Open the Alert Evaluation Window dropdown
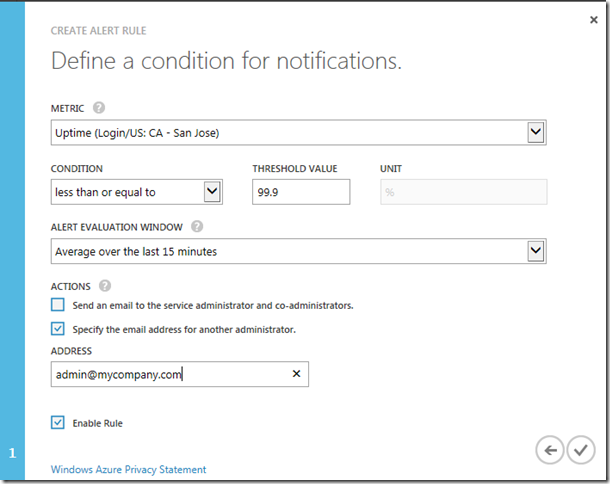Viewport: 610px width, 484px height. pos(536,251)
